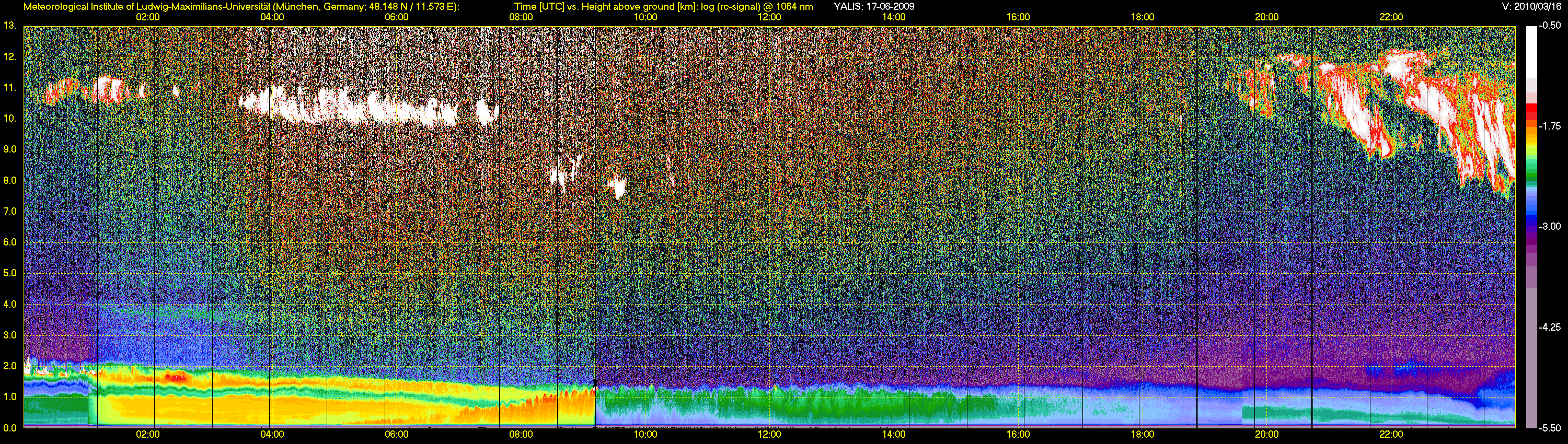
Task: Select the 06:00 tick label on the bottom axis
Action: [397, 435]
